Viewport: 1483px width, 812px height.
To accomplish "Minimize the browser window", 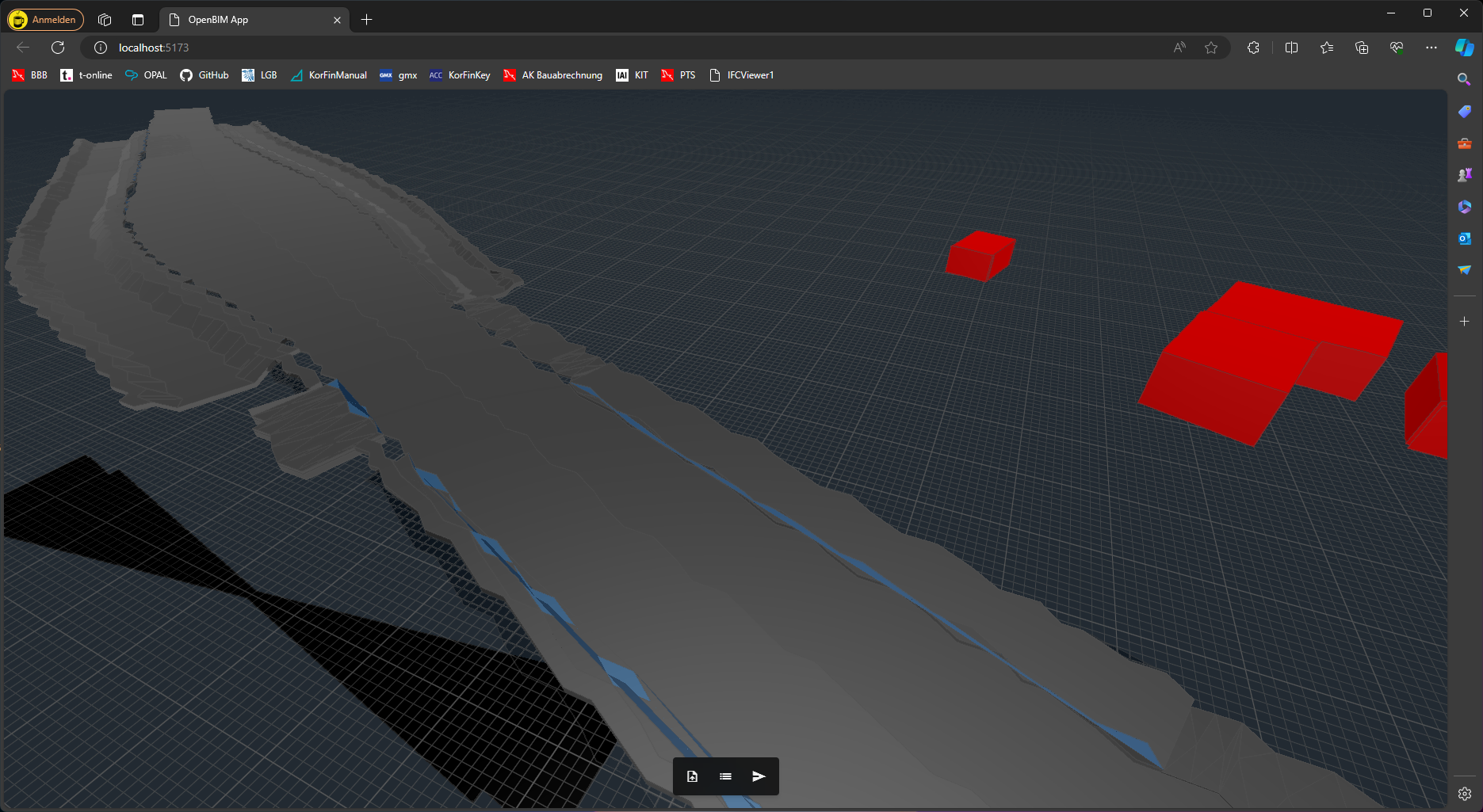I will [x=1391, y=13].
